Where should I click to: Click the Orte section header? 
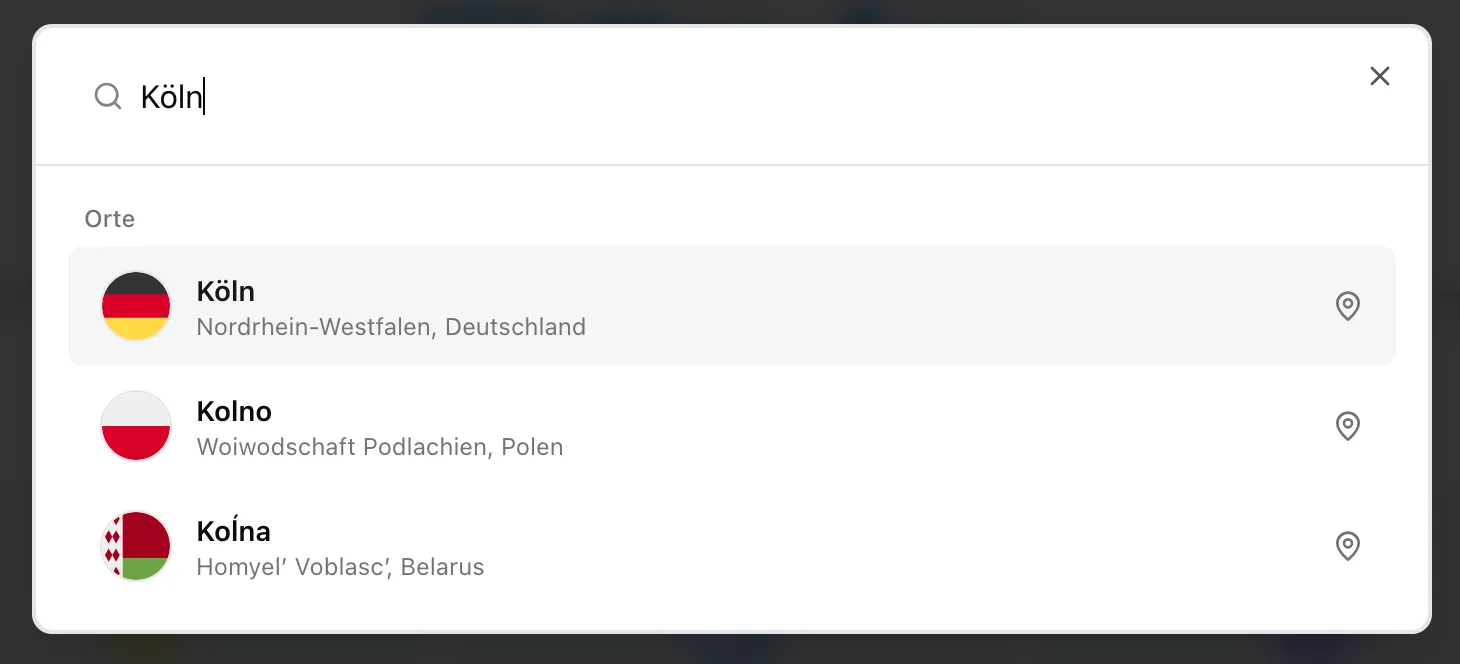point(109,218)
